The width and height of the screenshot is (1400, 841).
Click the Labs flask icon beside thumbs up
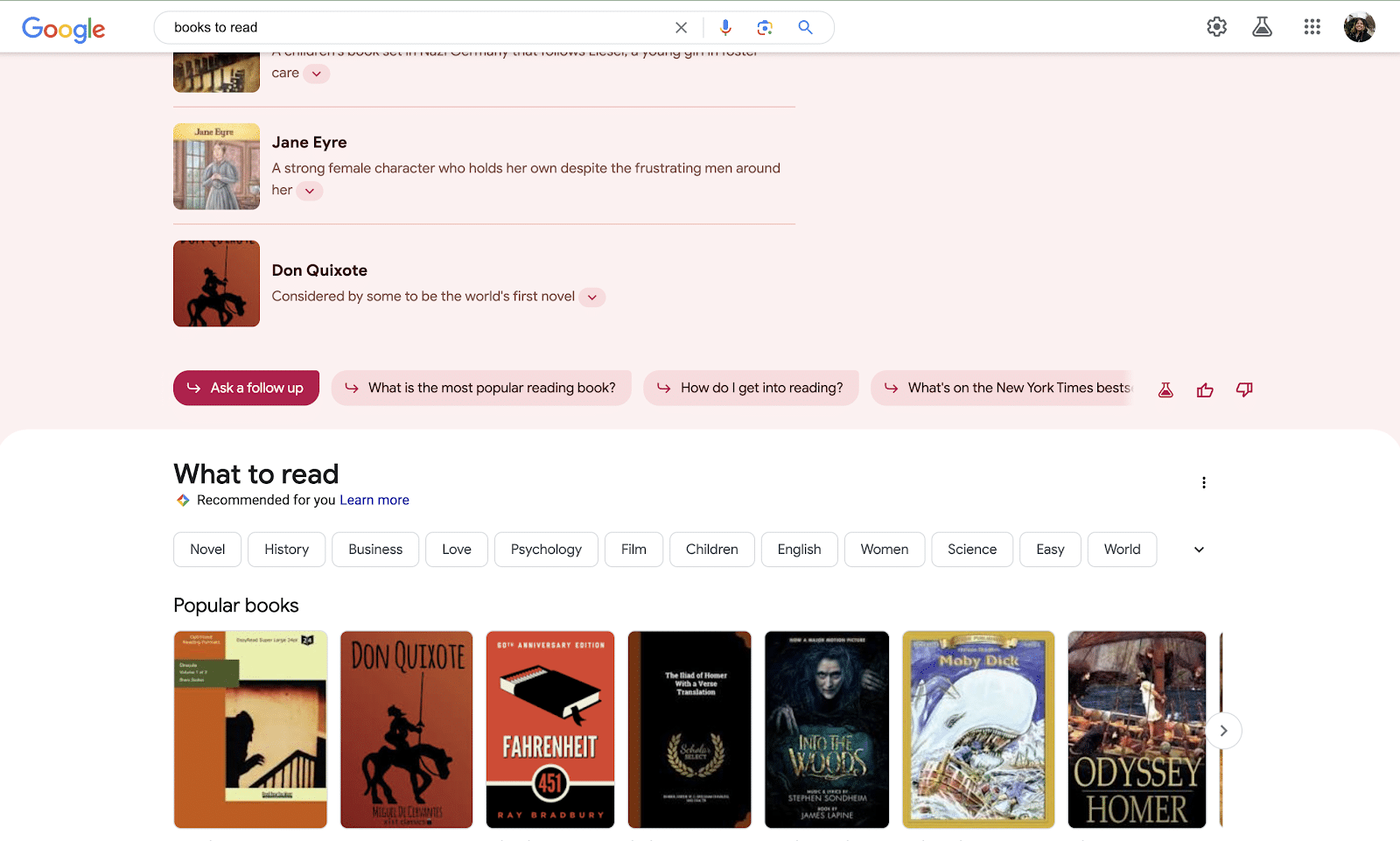[1165, 390]
